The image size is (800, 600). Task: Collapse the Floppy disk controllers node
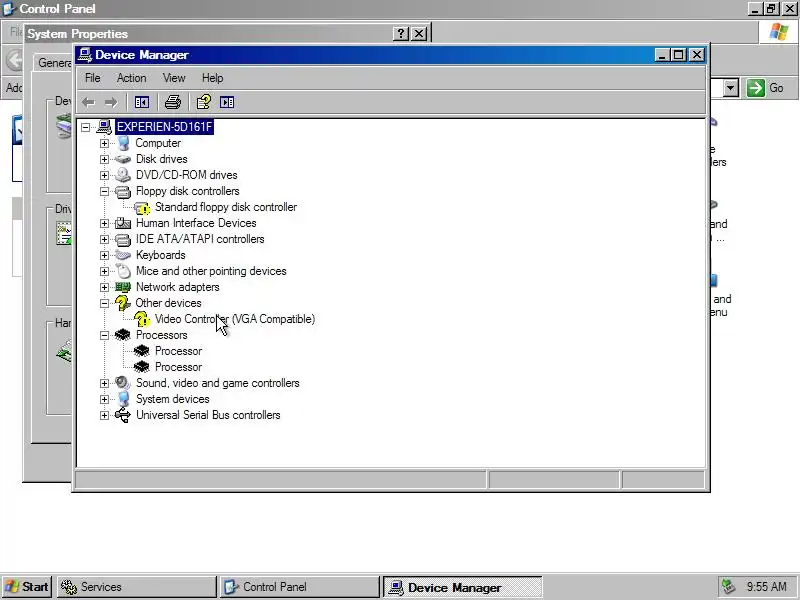coord(105,191)
